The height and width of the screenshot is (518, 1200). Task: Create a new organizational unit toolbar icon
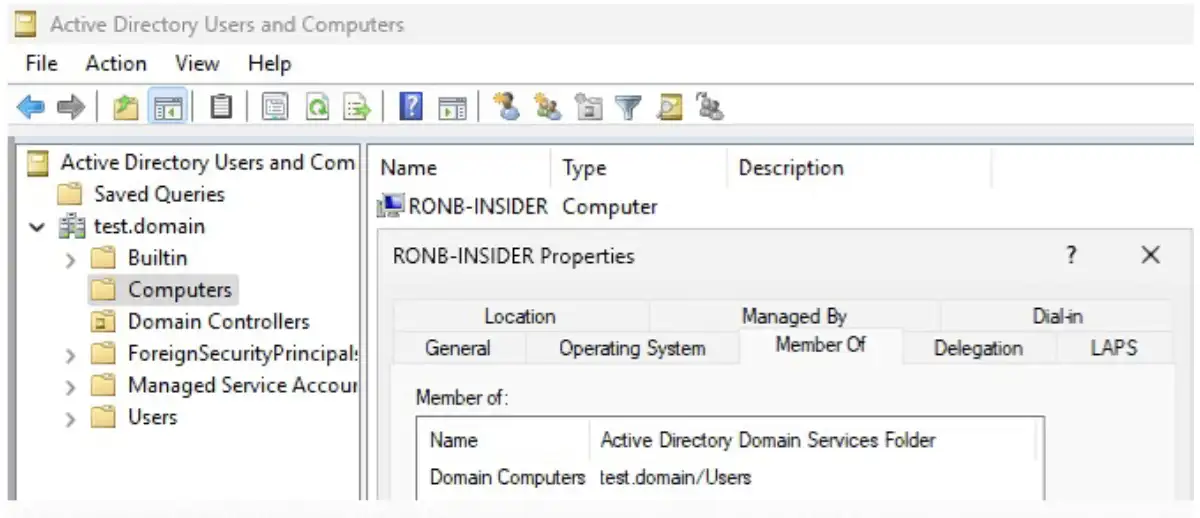click(x=588, y=106)
